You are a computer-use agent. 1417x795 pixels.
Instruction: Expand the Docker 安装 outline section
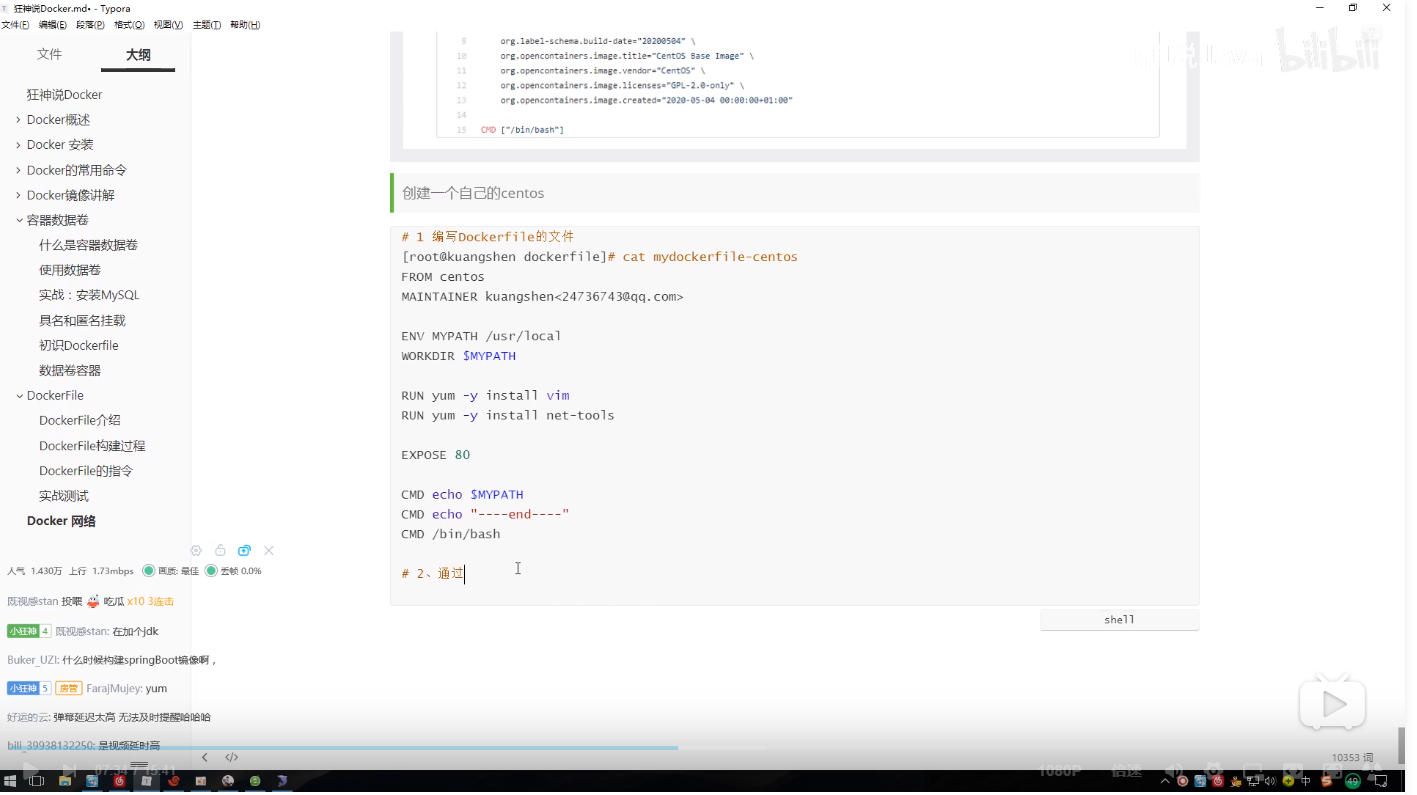pos(19,145)
